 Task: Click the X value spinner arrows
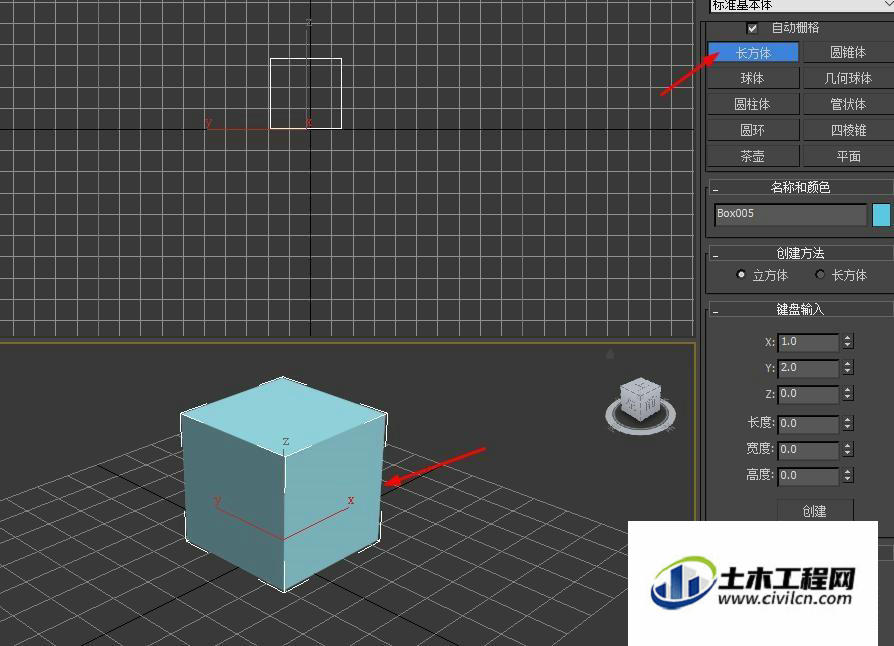click(848, 342)
